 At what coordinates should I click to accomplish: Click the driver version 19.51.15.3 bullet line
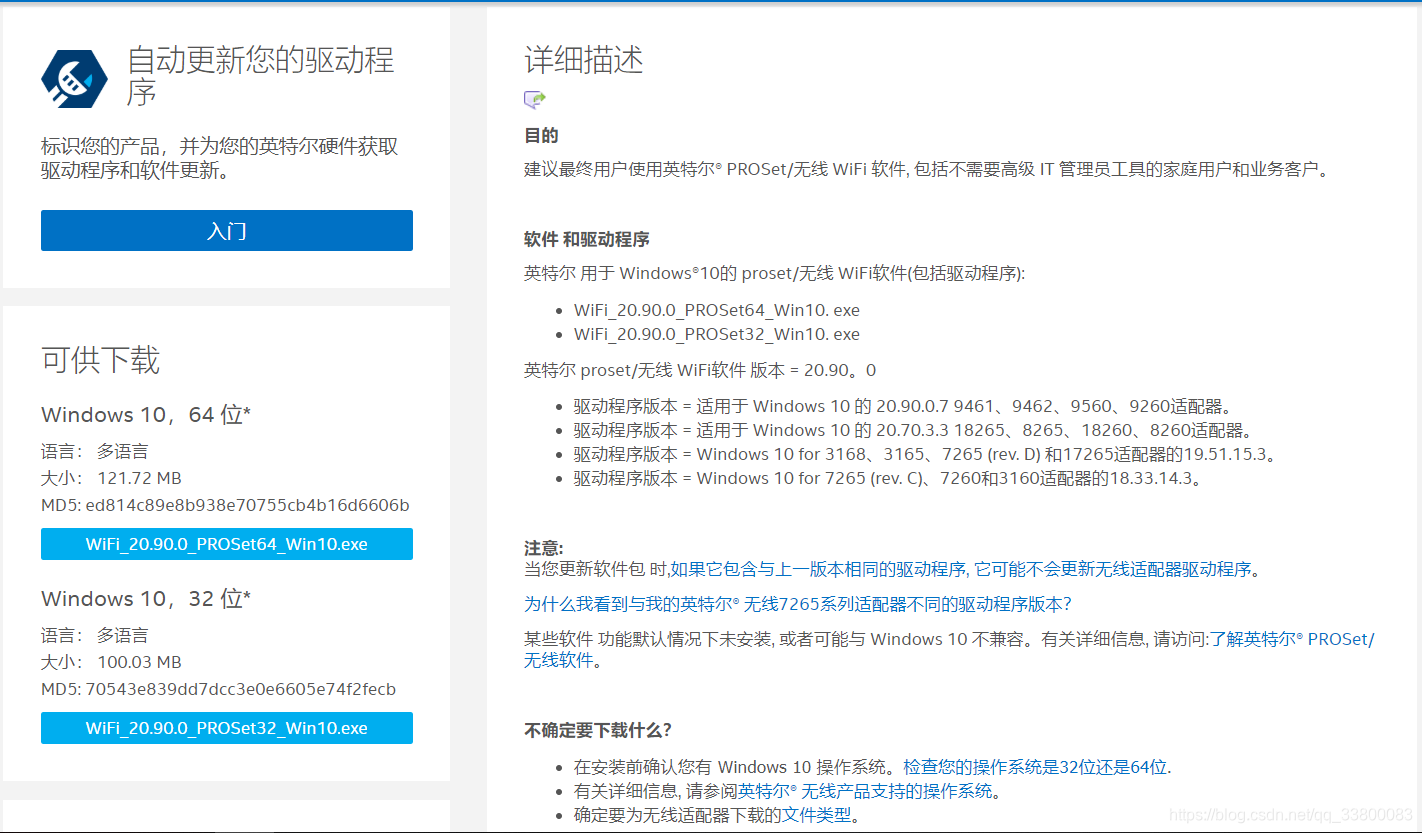coord(926,454)
